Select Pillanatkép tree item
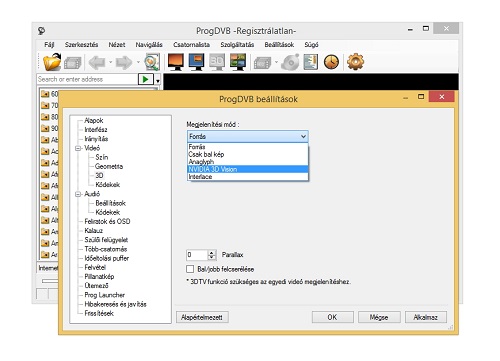Screen dimensions: 500x361 tap(99, 276)
